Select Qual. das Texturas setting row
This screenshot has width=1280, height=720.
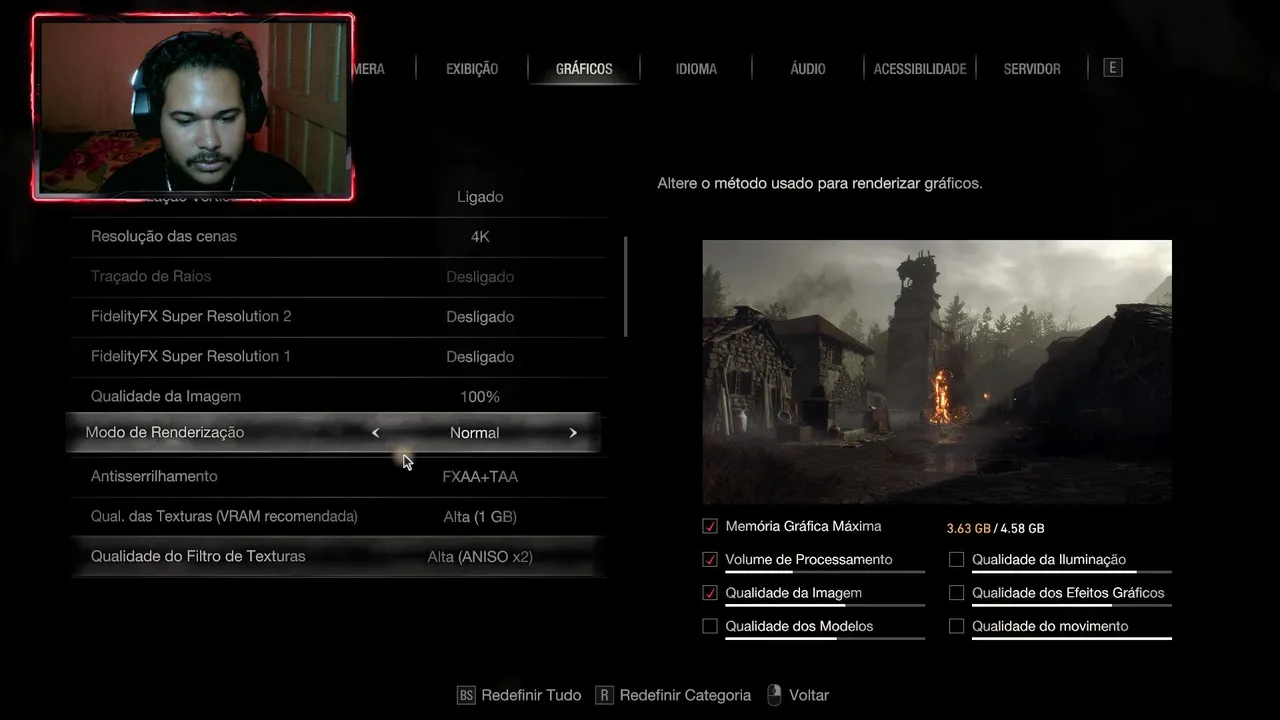coord(338,517)
